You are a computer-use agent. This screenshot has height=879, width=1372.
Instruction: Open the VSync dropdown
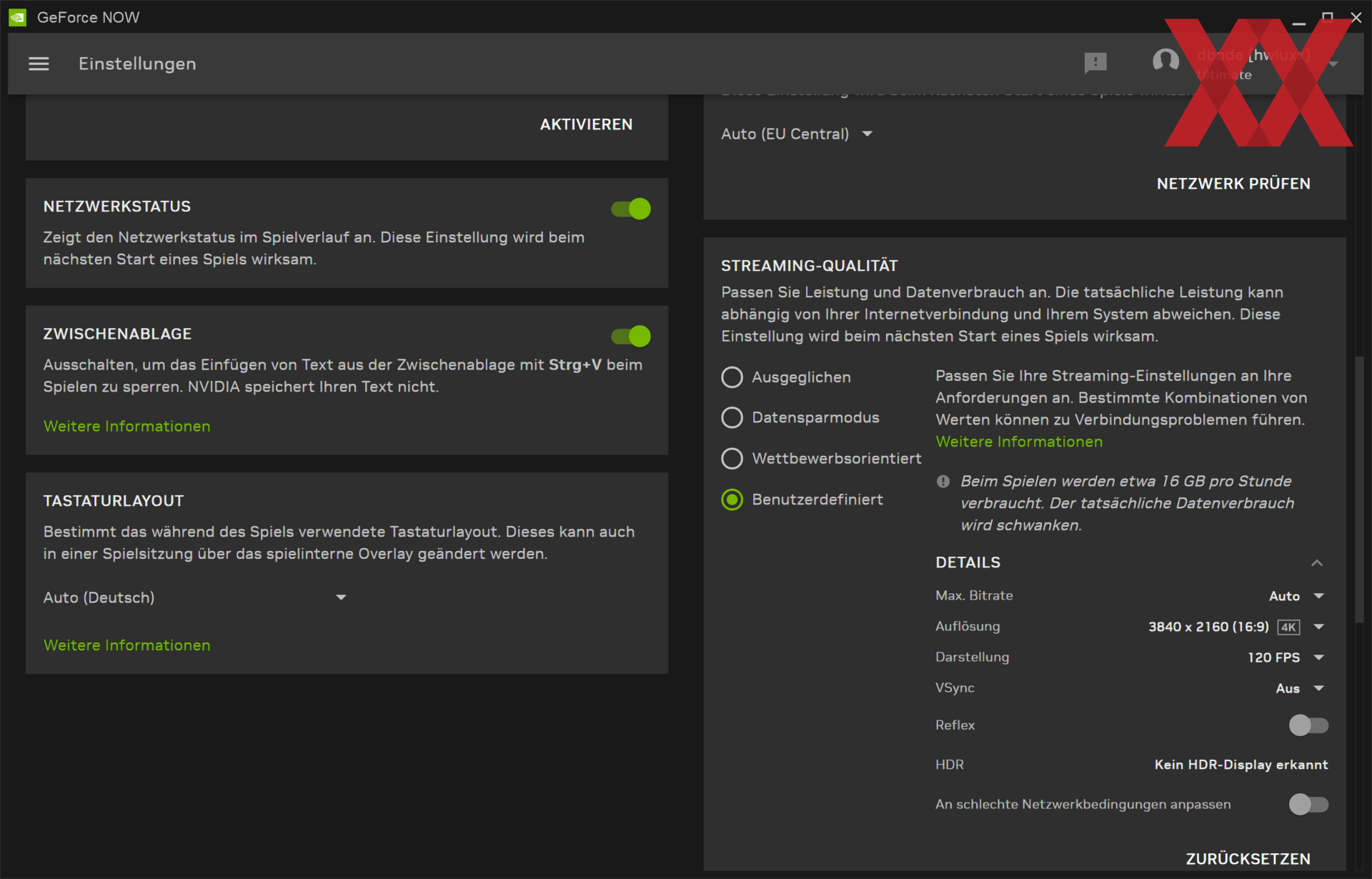[x=1301, y=688]
